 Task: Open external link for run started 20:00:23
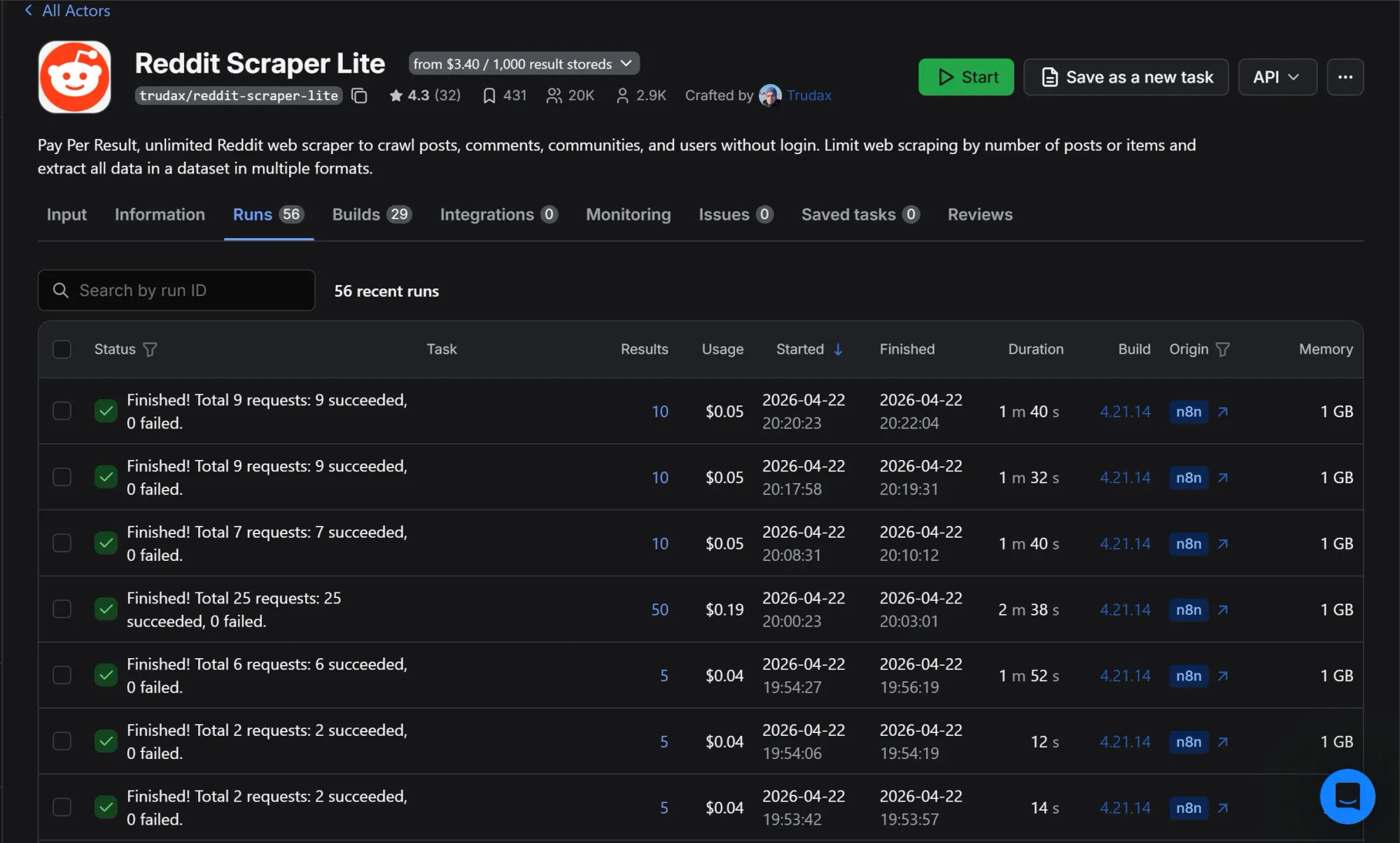(x=1223, y=610)
